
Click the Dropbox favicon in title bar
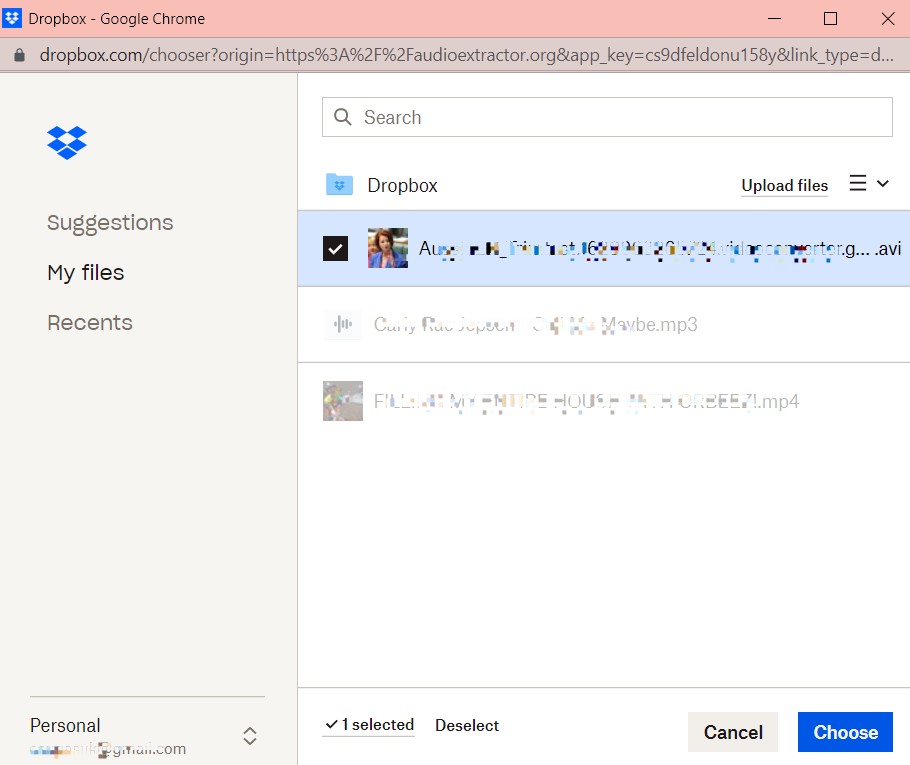click(x=12, y=18)
